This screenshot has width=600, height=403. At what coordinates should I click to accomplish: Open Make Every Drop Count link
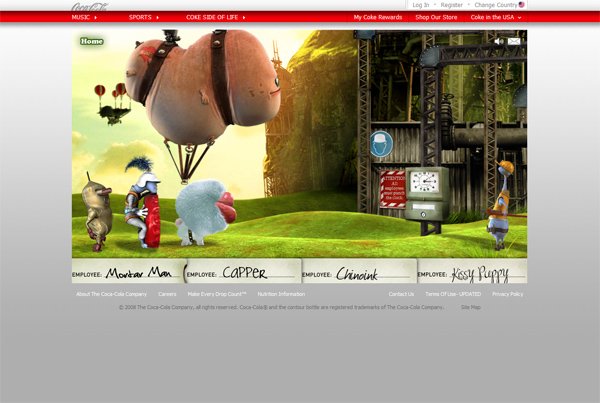tap(217, 294)
